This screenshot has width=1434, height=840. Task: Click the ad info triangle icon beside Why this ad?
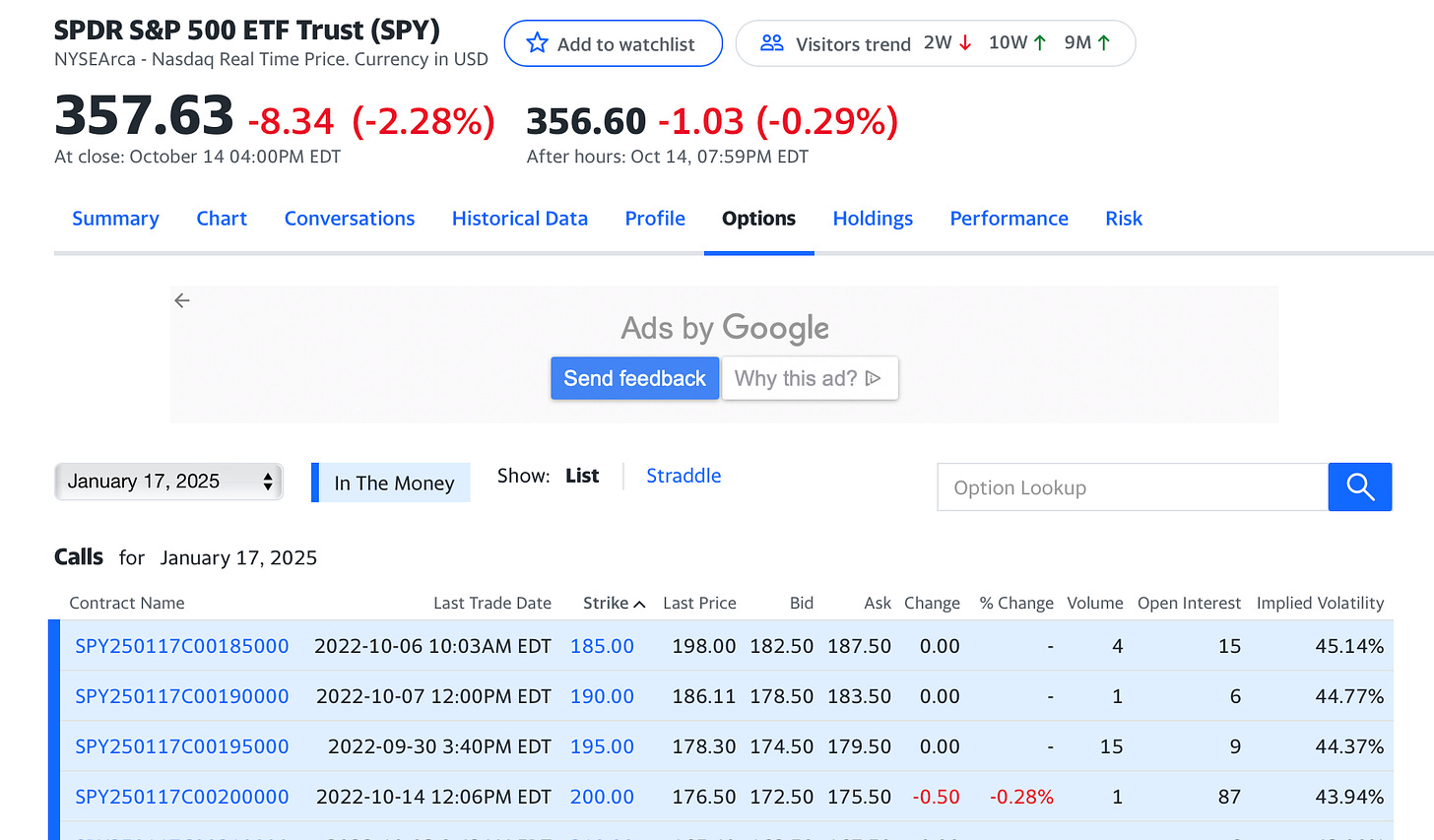pos(873,378)
